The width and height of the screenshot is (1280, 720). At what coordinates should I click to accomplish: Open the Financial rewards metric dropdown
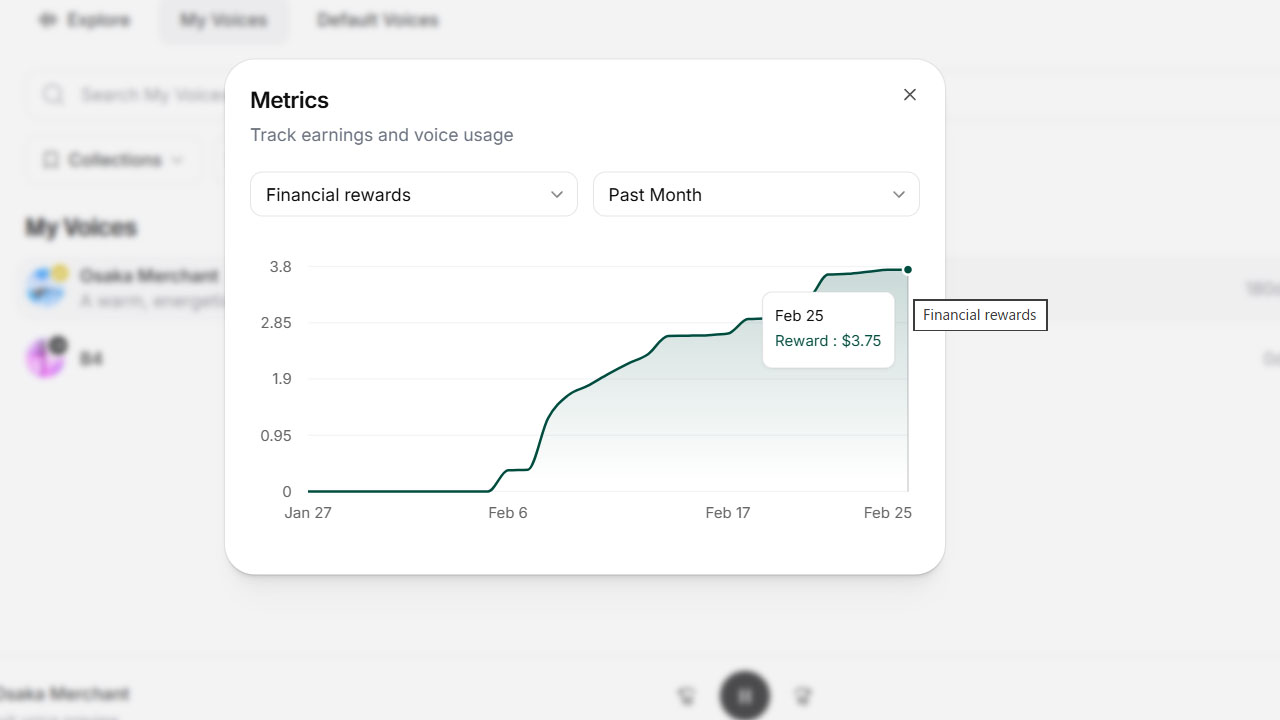[x=413, y=194]
